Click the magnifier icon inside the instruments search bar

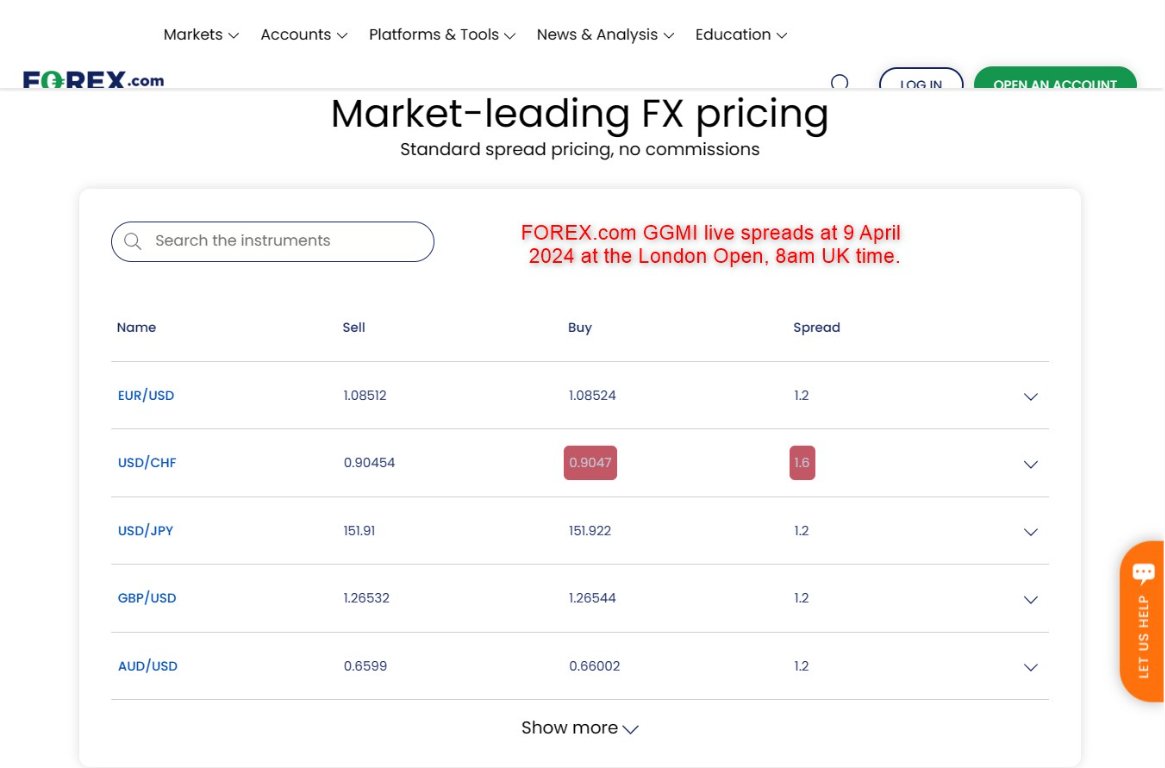coord(133,241)
